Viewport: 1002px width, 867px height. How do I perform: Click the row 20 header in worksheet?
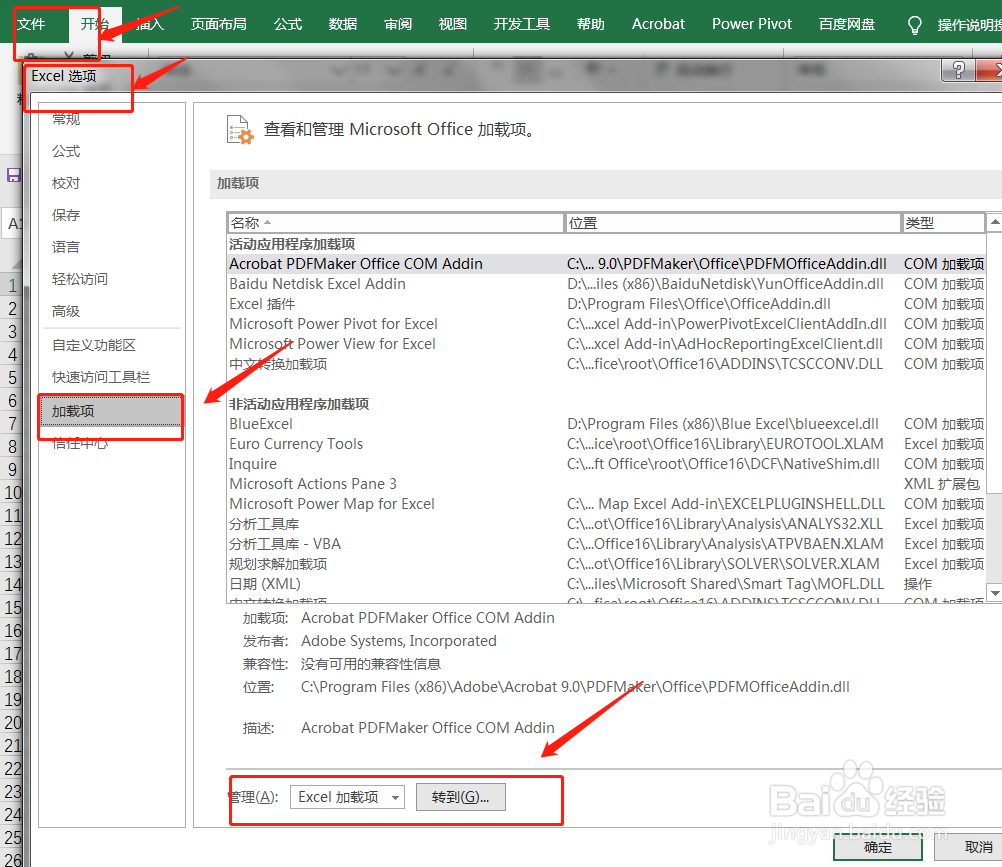[13, 723]
